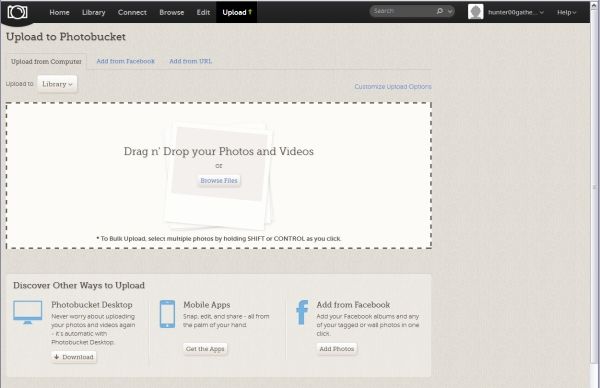Click the Bulk Upload SHIFT or CONTROL hint
This screenshot has height=388, width=600.
coord(219,239)
